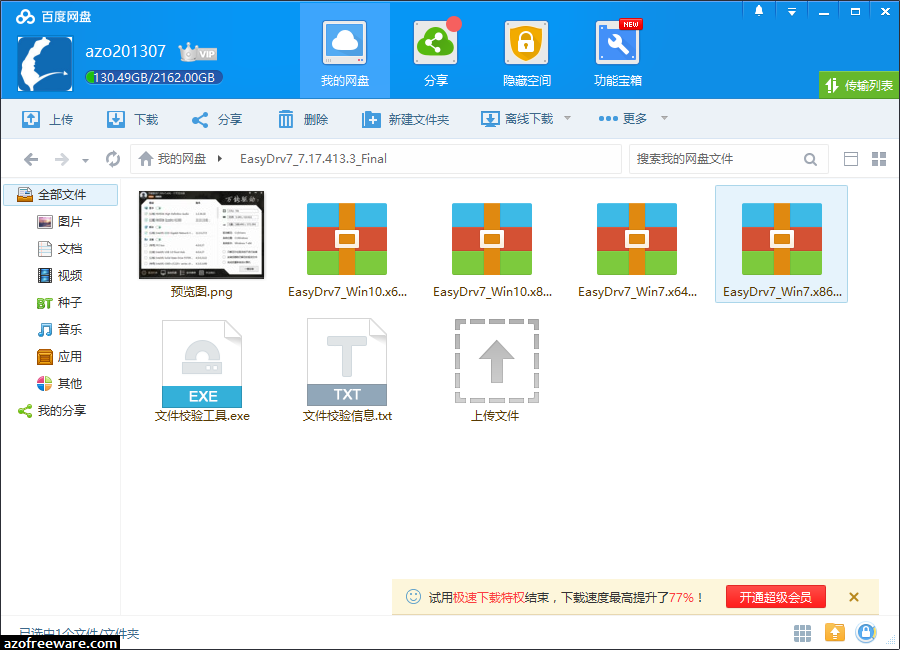Screen dimensions: 900x650
Task: Open the 更多 menu
Action: click(623, 119)
